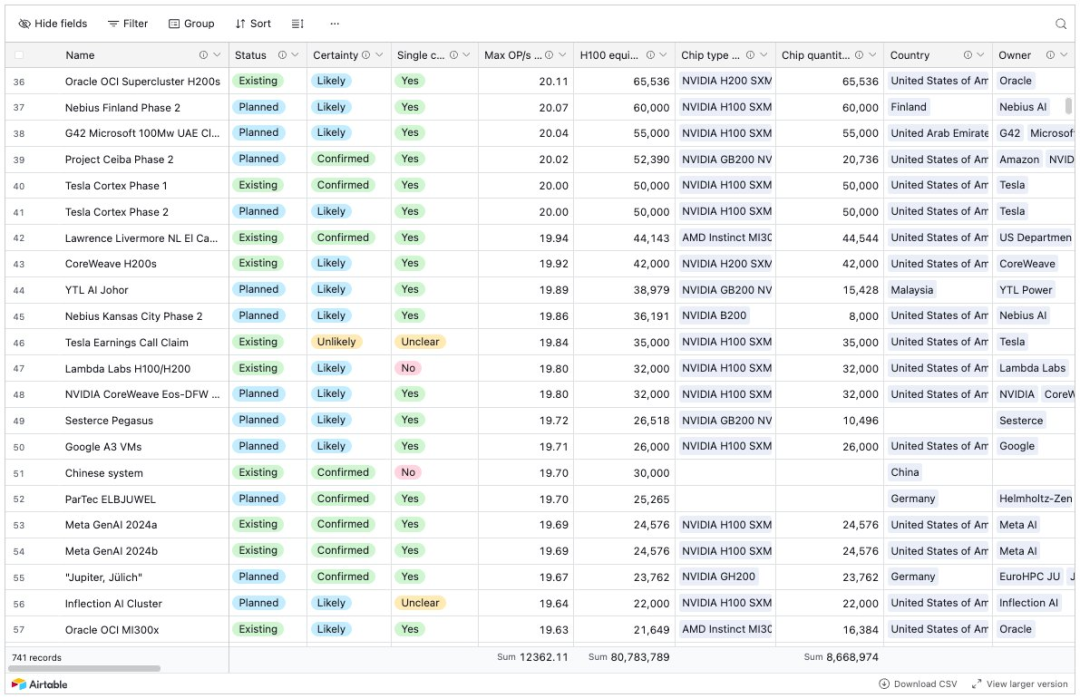Click the Airtable logo
Viewport: 1080px width, 698px height.
[x=40, y=684]
